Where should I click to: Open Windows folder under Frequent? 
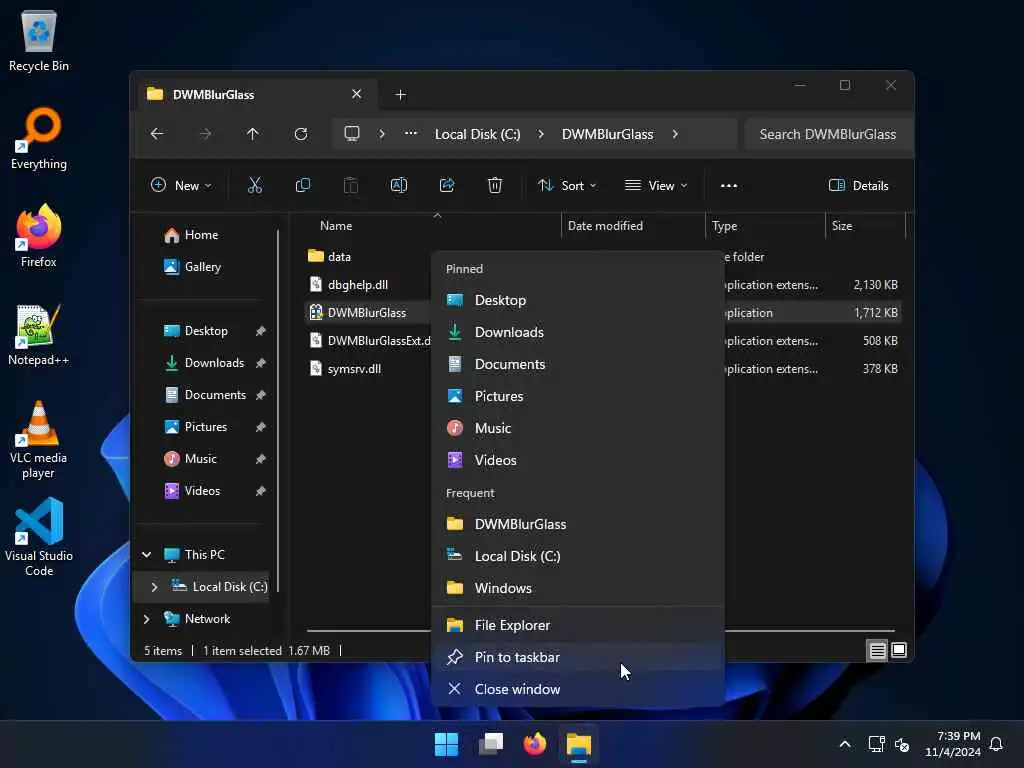[578, 588]
